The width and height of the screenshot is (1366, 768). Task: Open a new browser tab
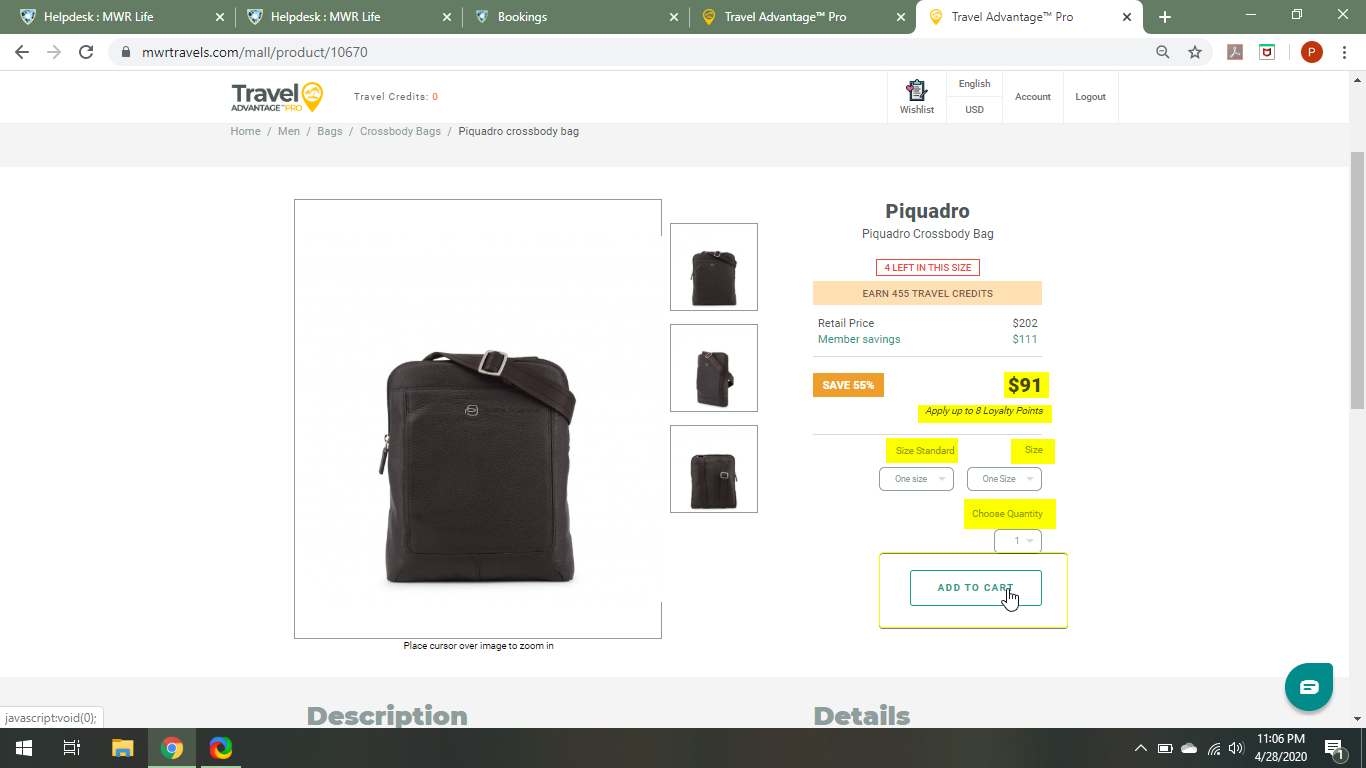click(x=1164, y=17)
